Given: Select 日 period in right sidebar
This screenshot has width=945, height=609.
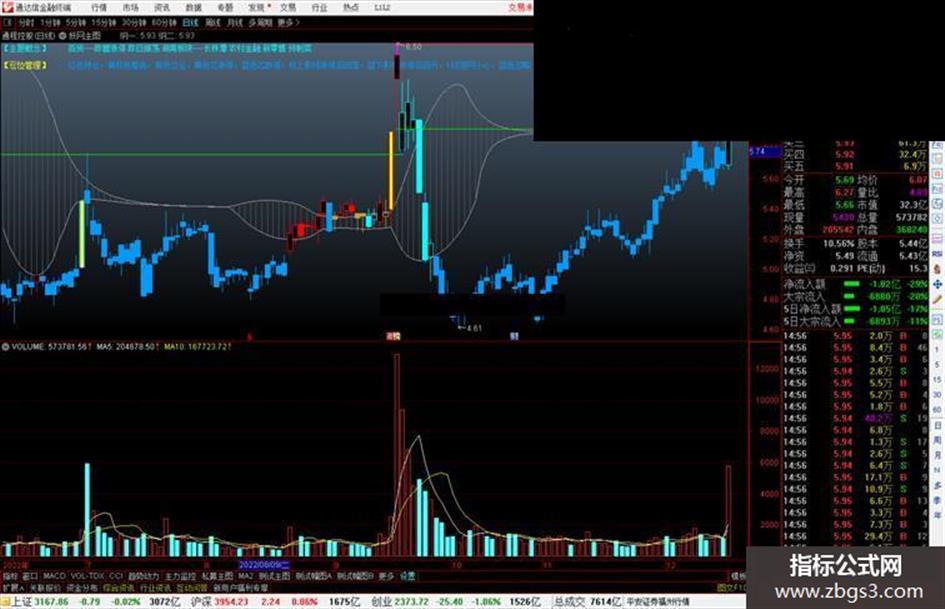Looking at the screenshot, I should (x=937, y=425).
